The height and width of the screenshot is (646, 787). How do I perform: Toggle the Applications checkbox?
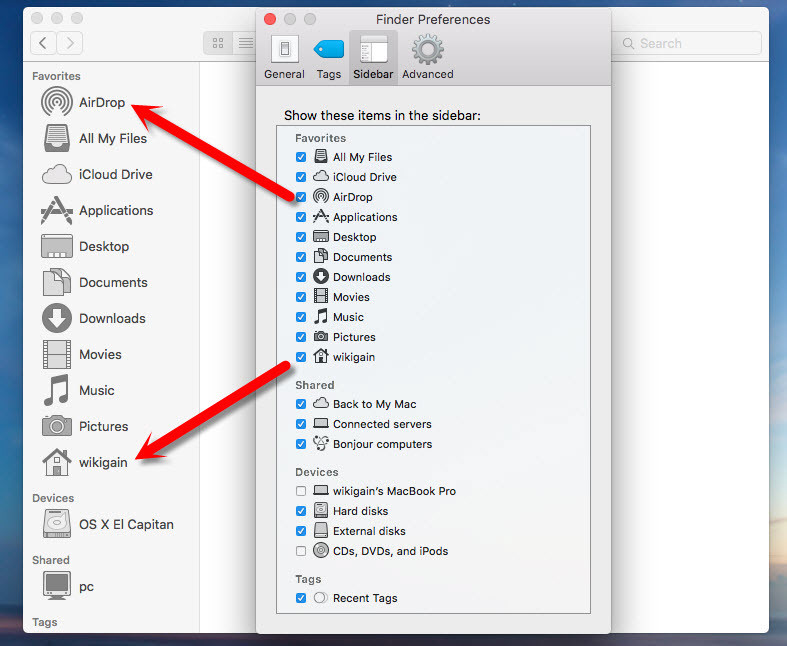(x=301, y=217)
